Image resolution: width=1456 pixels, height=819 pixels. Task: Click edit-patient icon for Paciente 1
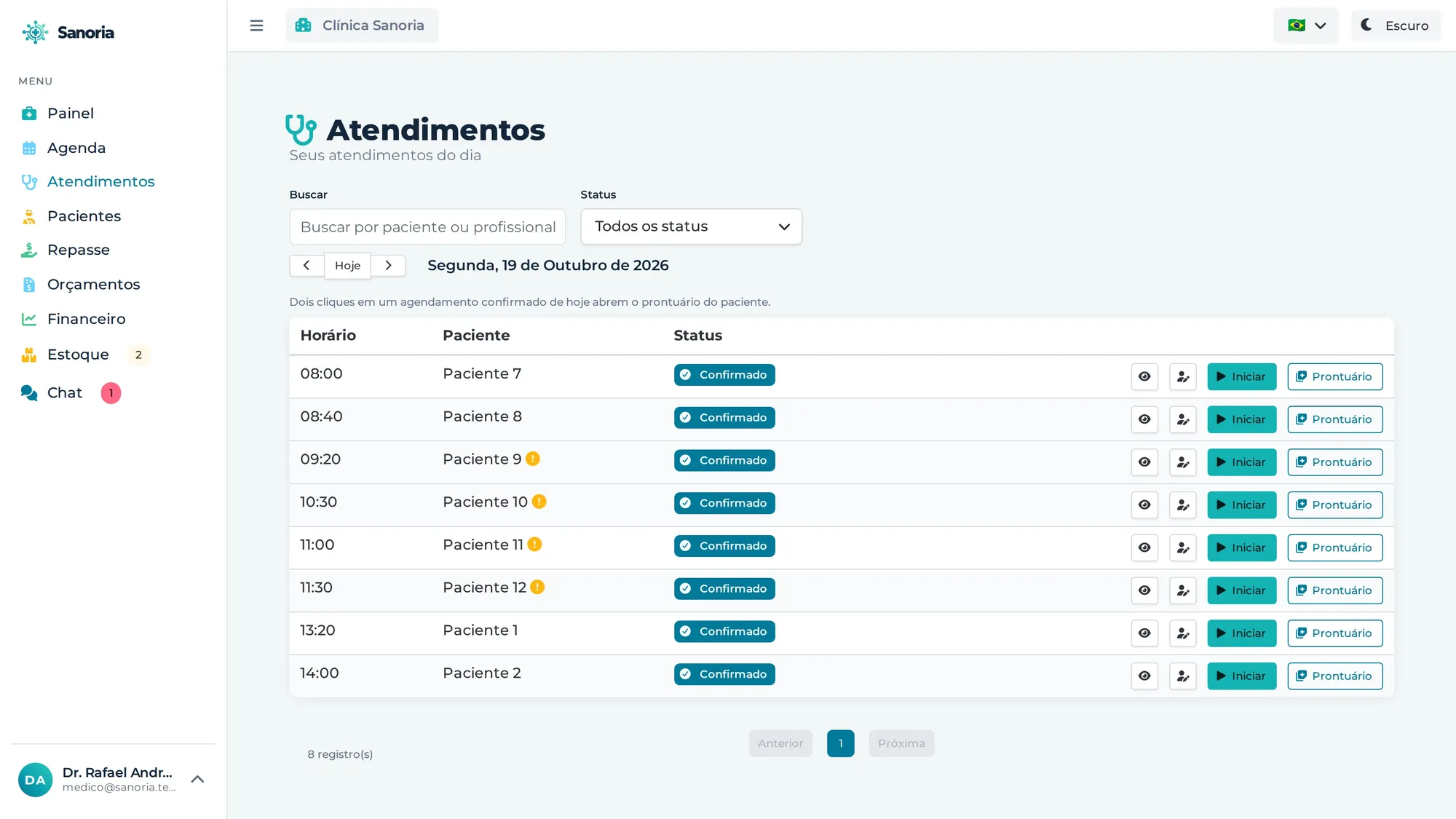coord(1183,633)
